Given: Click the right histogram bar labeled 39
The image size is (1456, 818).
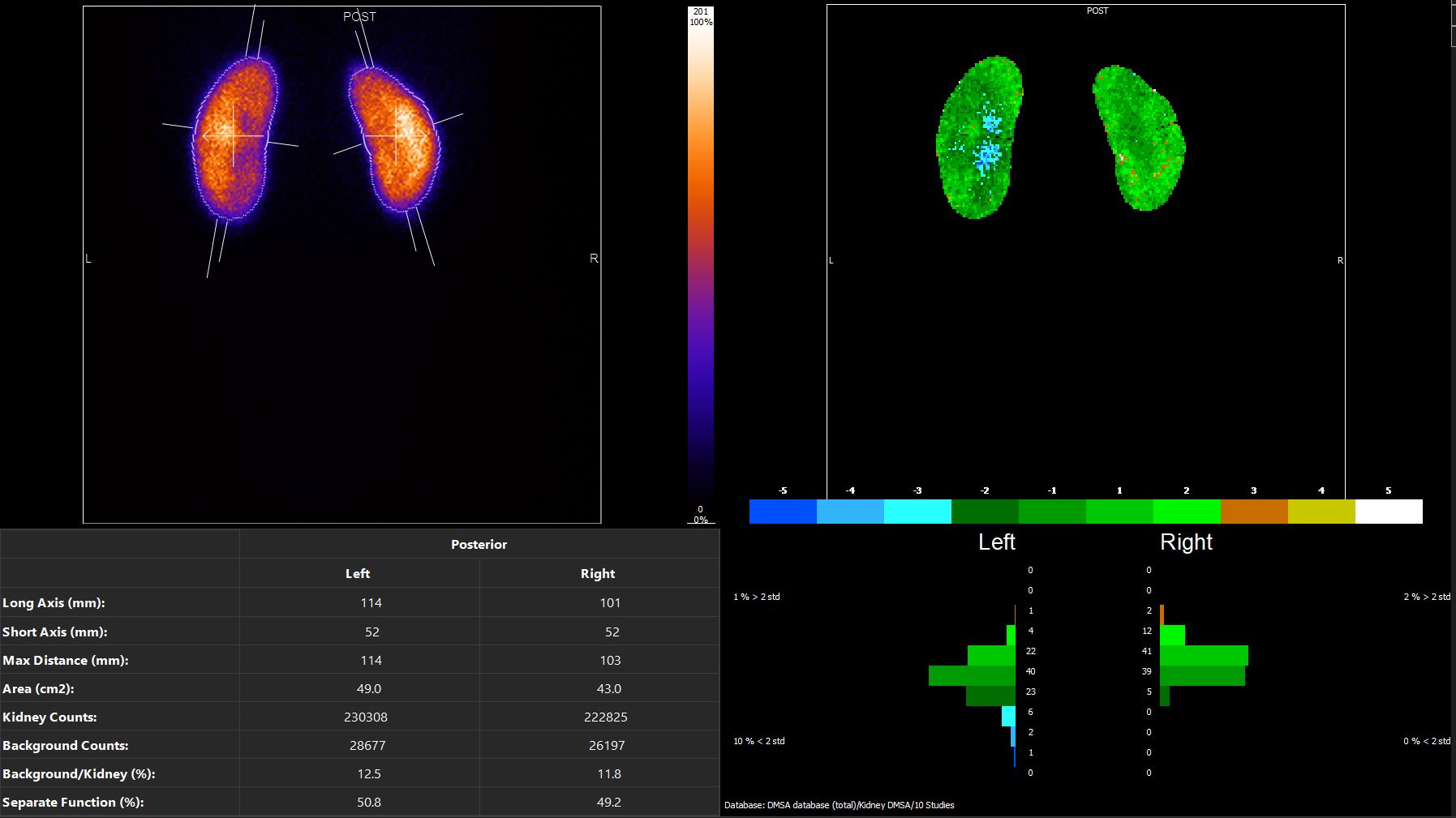Looking at the screenshot, I should pyautogui.click(x=1202, y=675).
